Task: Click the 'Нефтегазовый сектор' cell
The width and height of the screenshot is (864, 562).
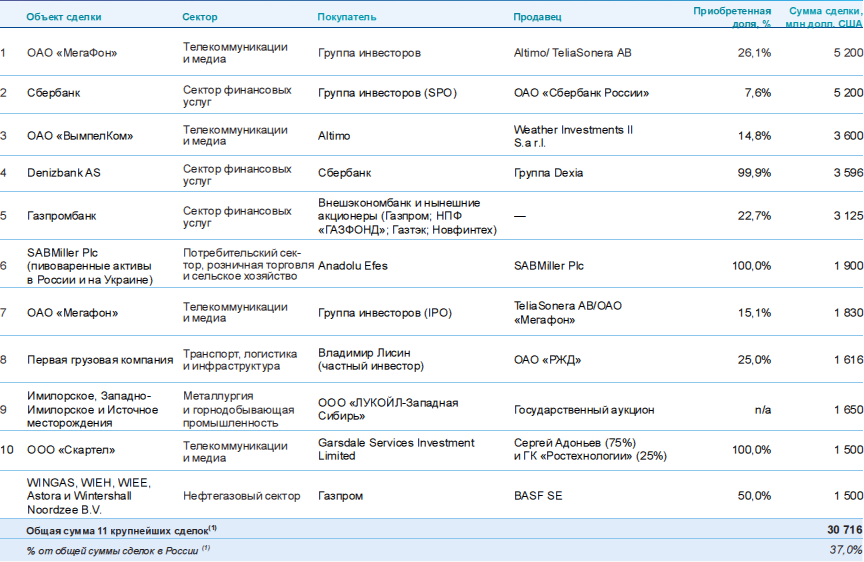Action: pyautogui.click(x=241, y=496)
